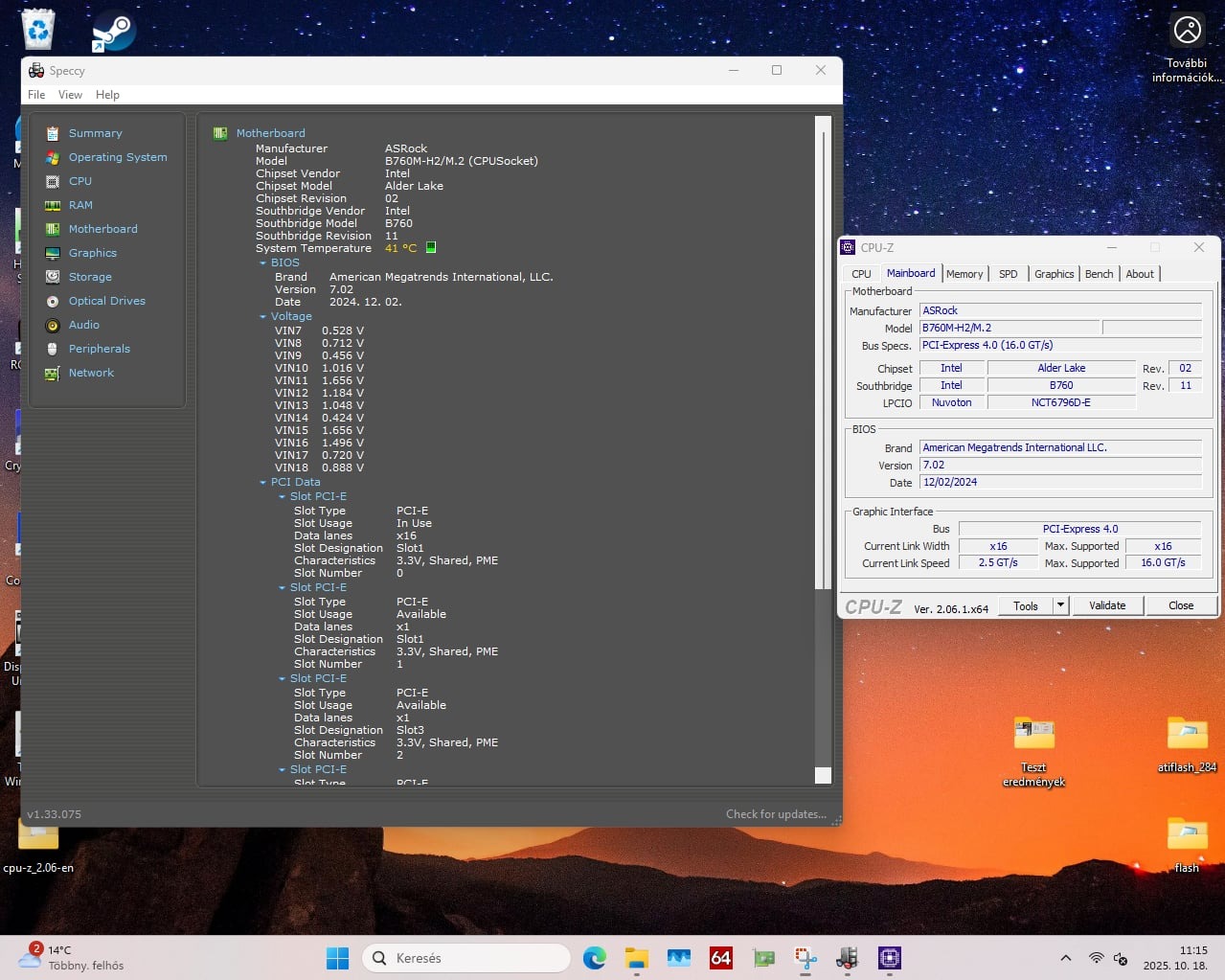Switch to the Memory tab in CPU-Z

click(964, 274)
